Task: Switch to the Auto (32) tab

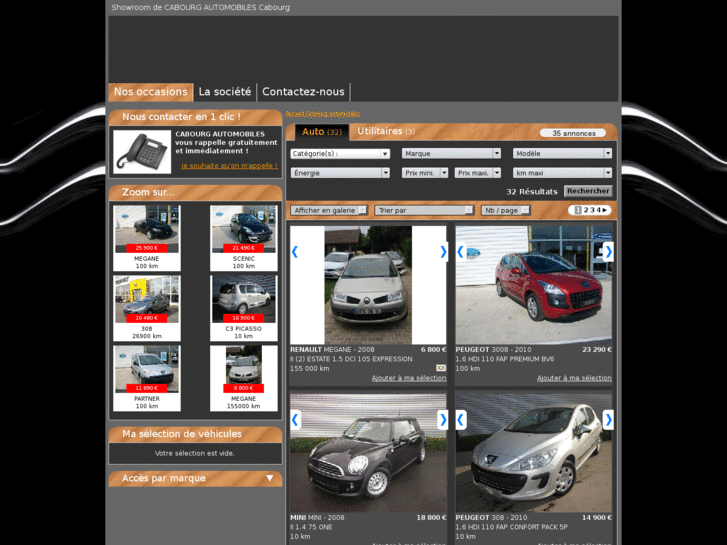Action: point(322,132)
